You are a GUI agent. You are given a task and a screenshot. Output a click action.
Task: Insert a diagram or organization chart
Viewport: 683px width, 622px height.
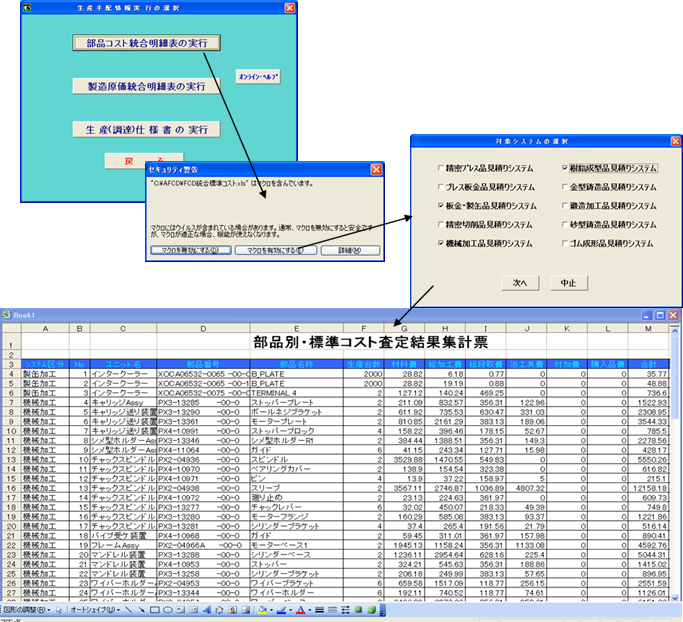click(x=219, y=610)
